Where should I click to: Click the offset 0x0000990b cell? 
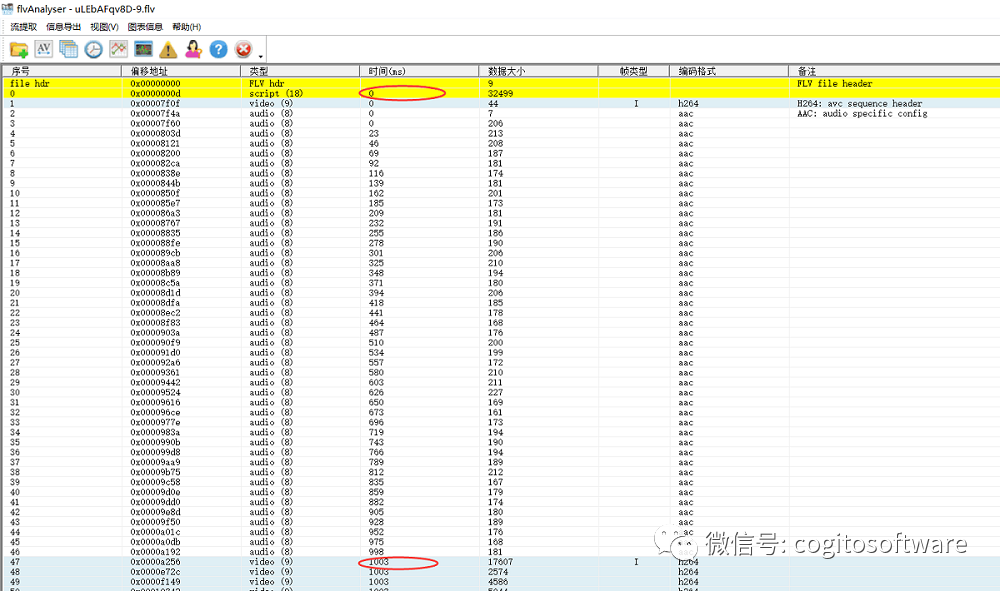[155, 442]
